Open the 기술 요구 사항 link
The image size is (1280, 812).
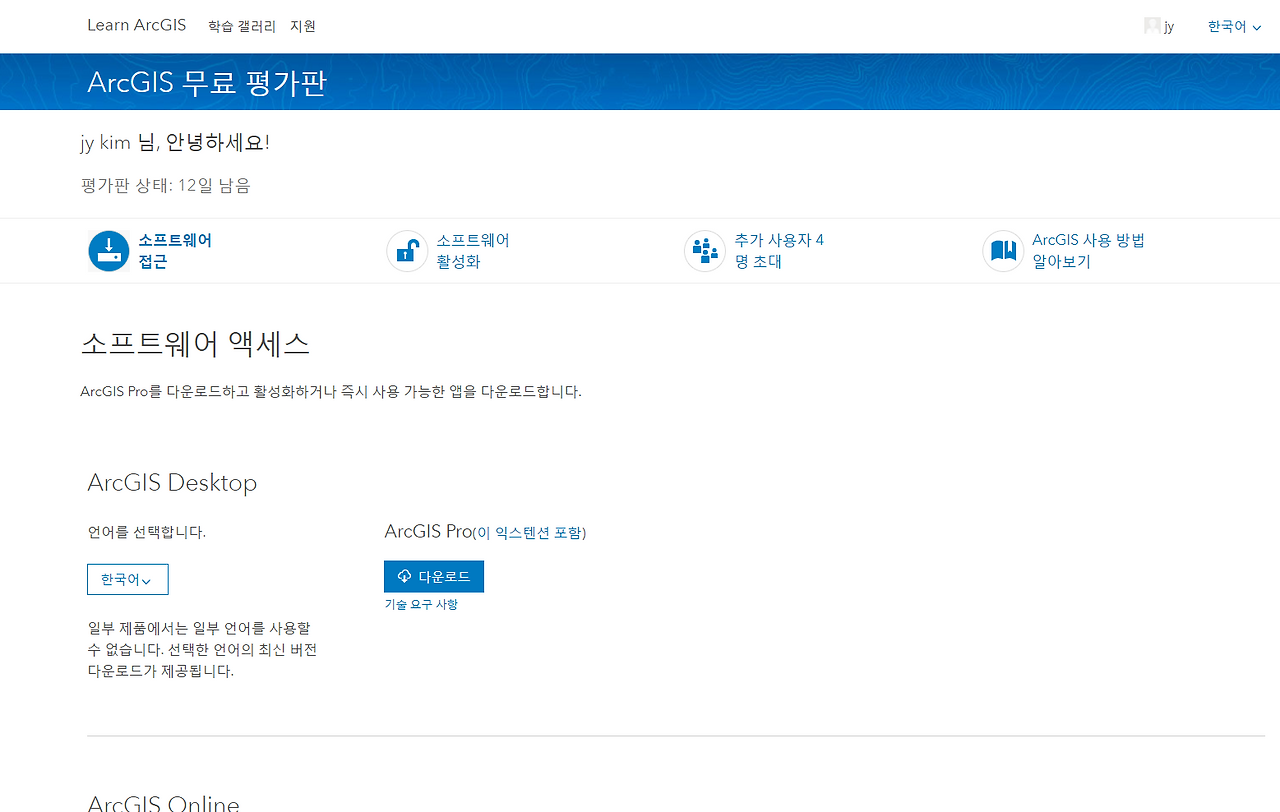(x=421, y=604)
